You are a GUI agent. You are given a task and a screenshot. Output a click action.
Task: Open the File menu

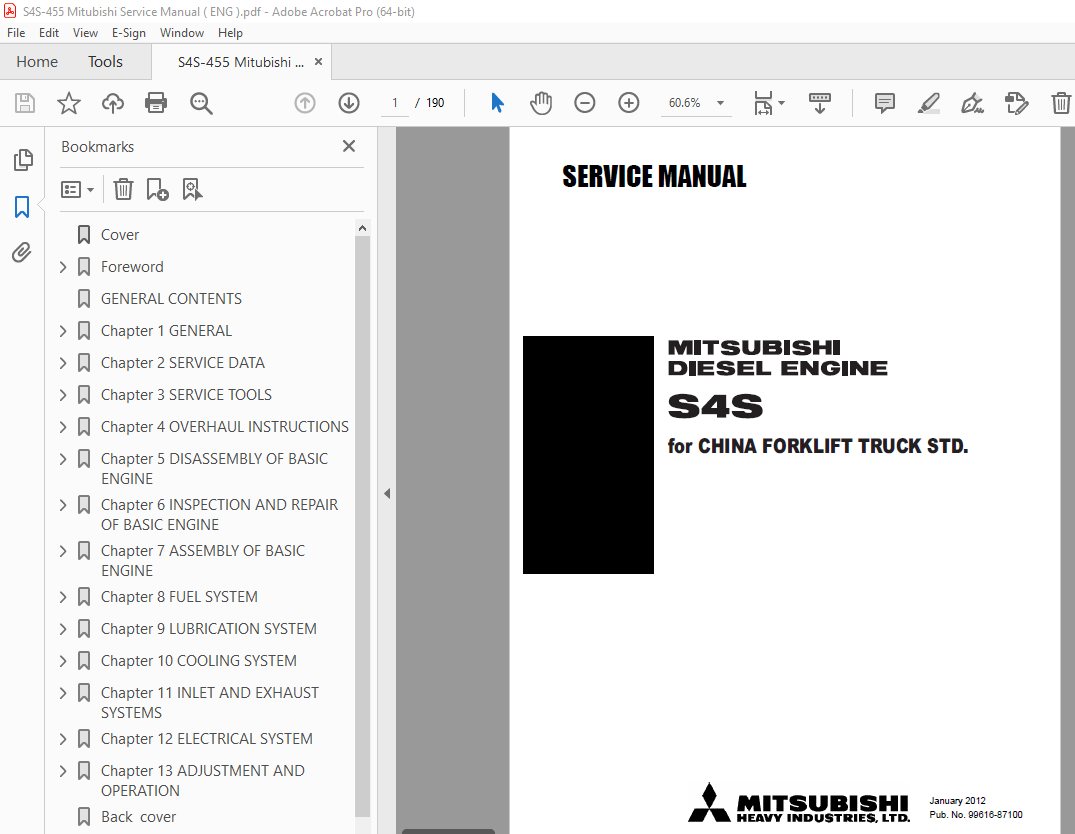pyautogui.click(x=16, y=33)
